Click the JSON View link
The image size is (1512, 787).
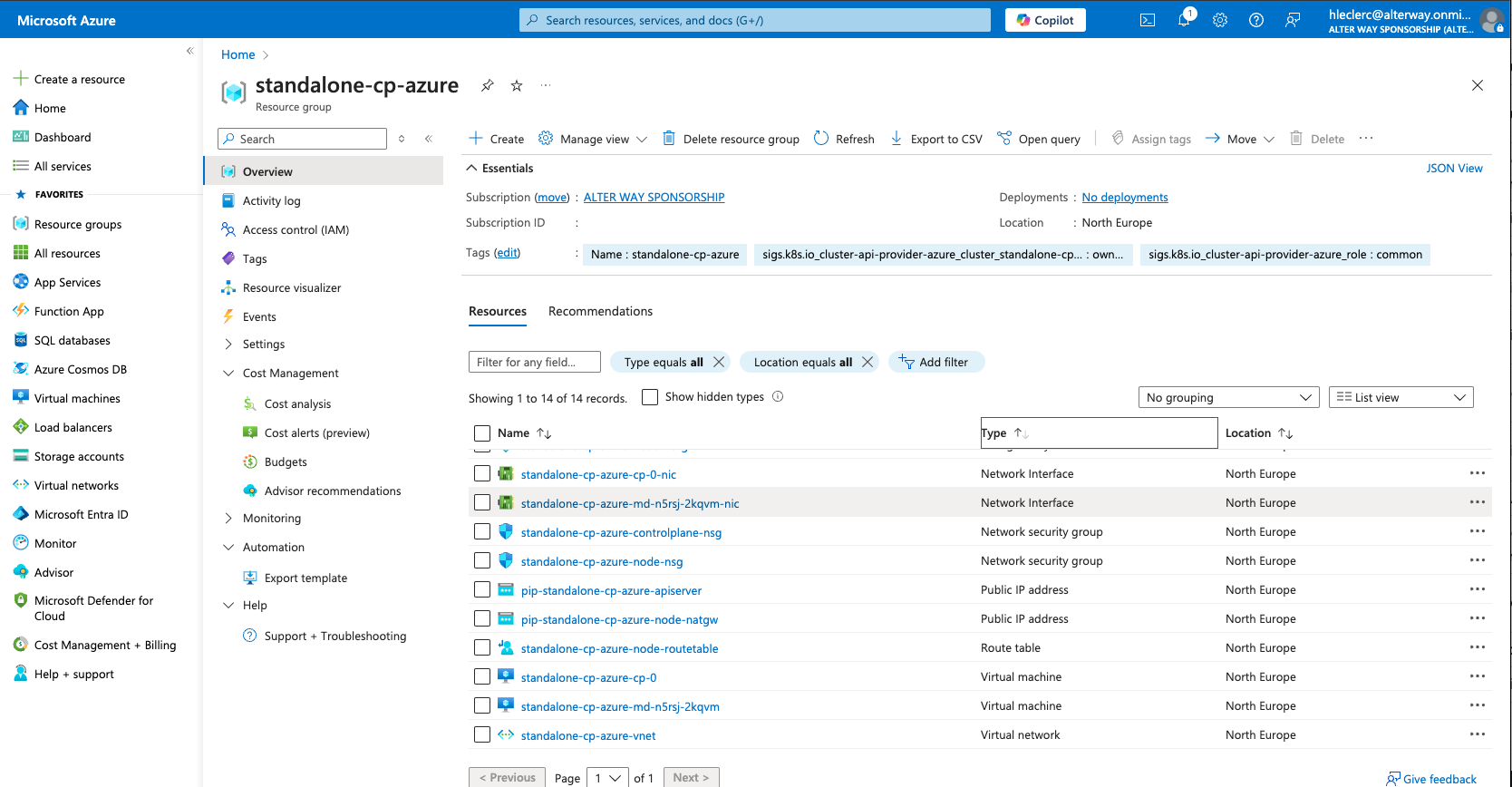pos(1454,169)
